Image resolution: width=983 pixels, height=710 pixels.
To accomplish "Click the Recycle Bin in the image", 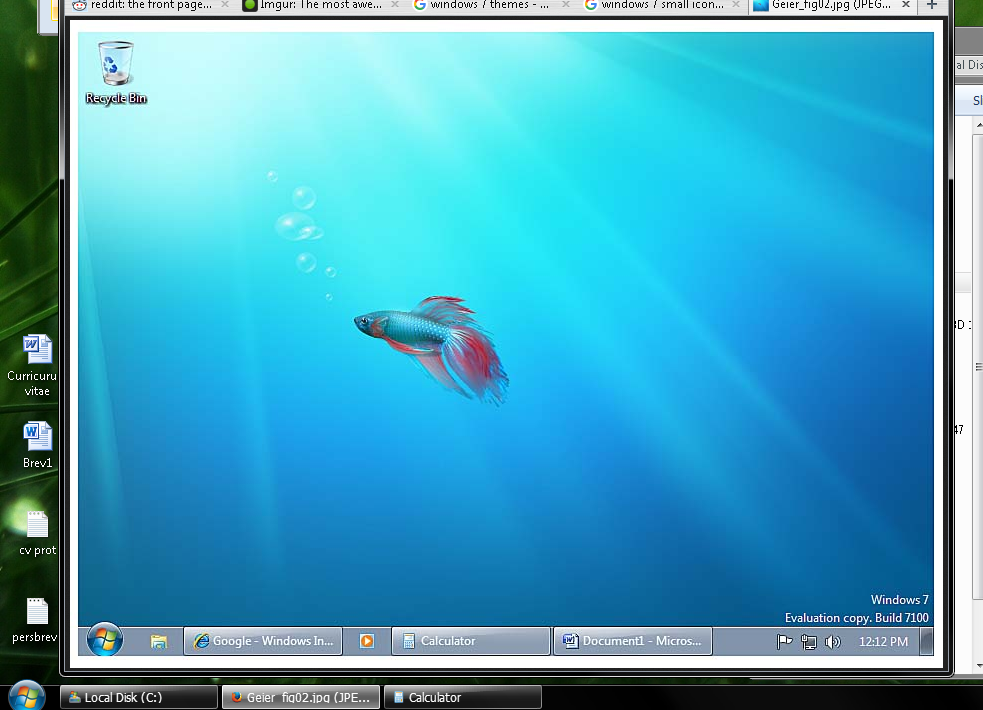I will click(x=116, y=73).
